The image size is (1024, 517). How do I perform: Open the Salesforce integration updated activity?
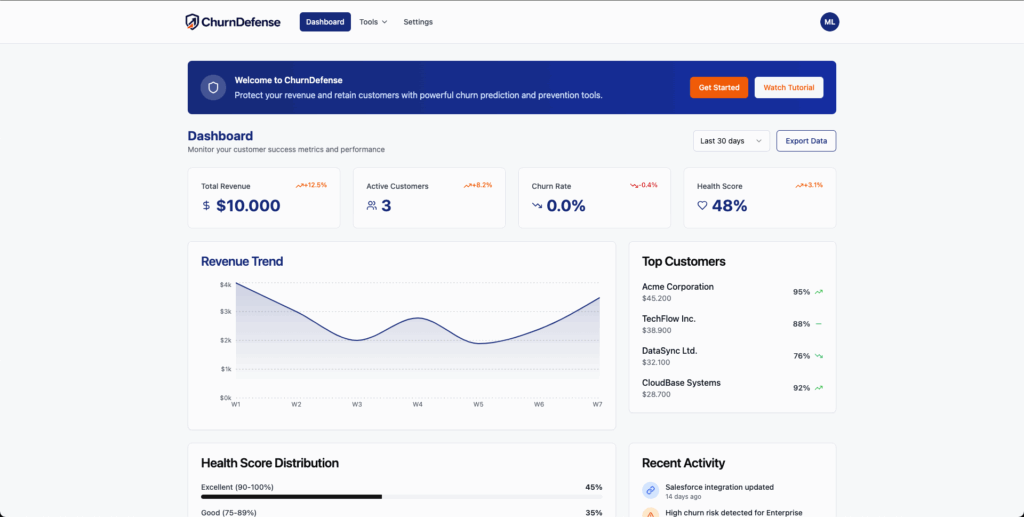point(732,492)
